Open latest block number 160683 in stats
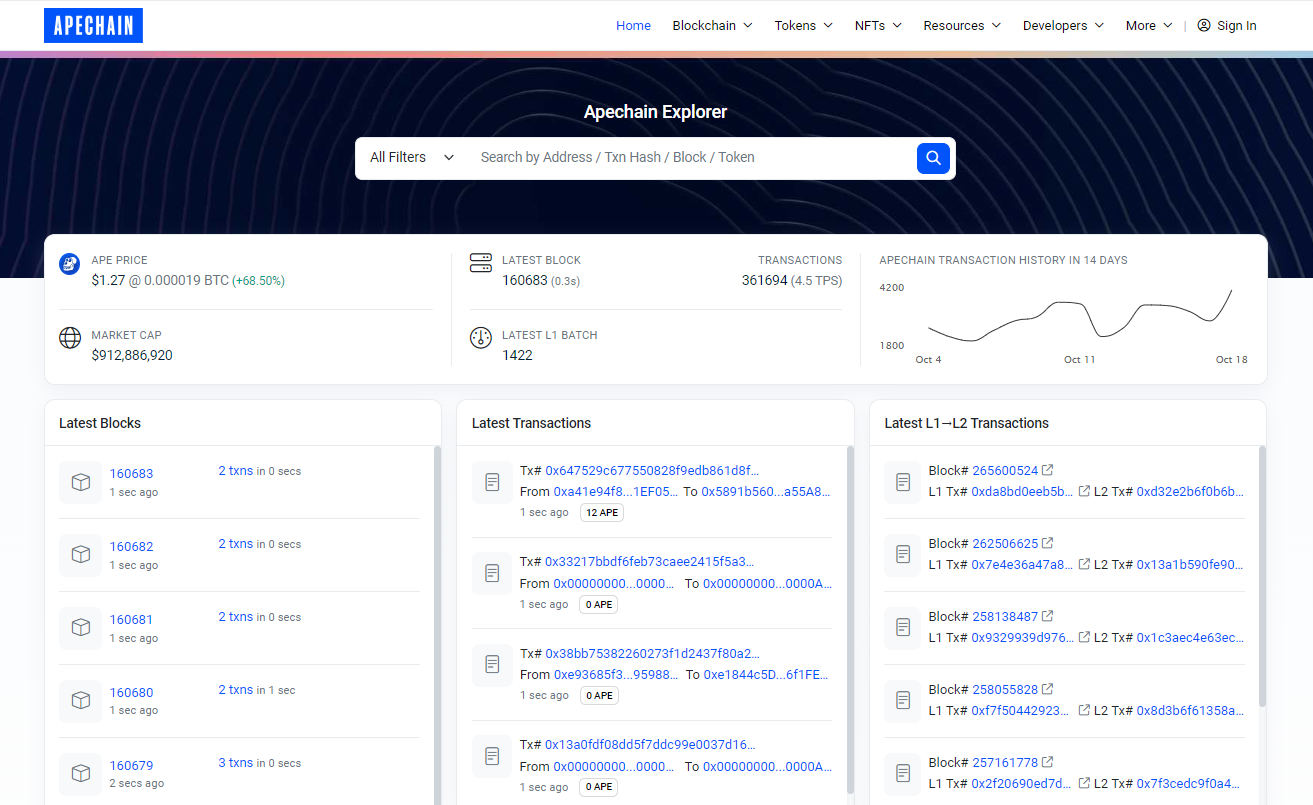Image resolution: width=1313 pixels, height=805 pixels. click(525, 280)
